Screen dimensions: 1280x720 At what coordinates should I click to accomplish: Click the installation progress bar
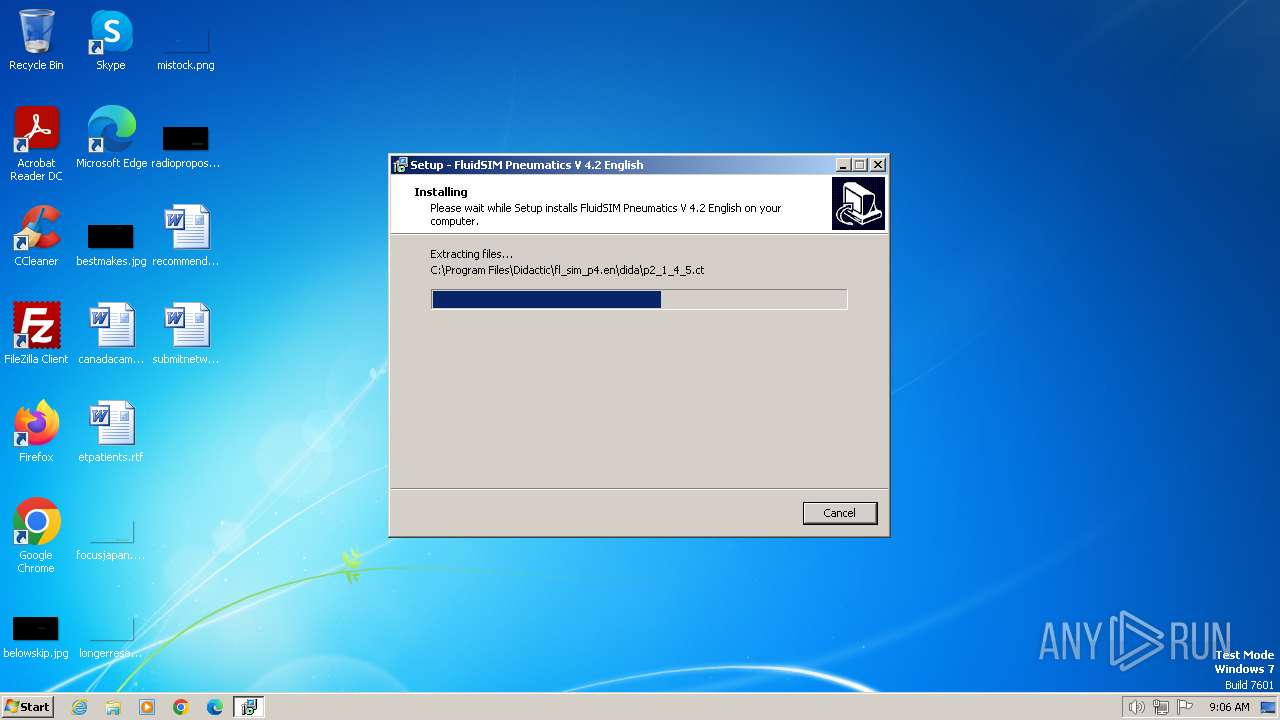coord(639,299)
